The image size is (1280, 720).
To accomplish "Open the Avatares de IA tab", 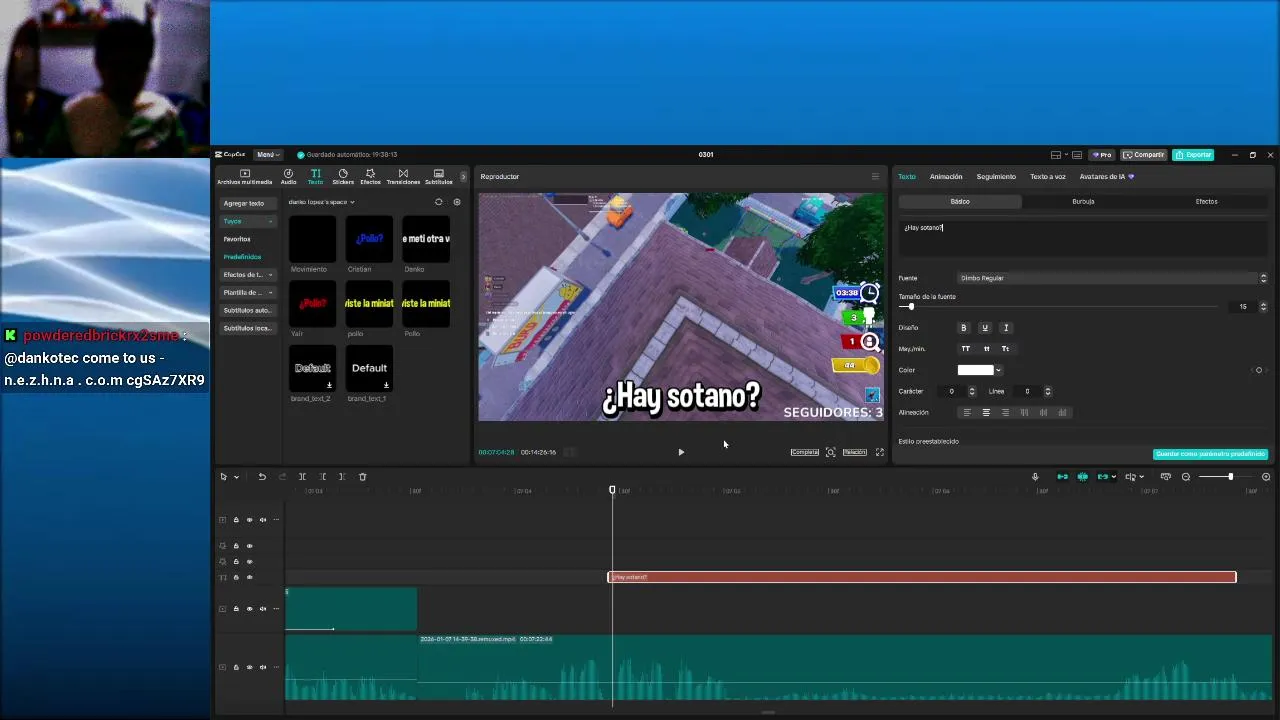I will coord(1106,177).
